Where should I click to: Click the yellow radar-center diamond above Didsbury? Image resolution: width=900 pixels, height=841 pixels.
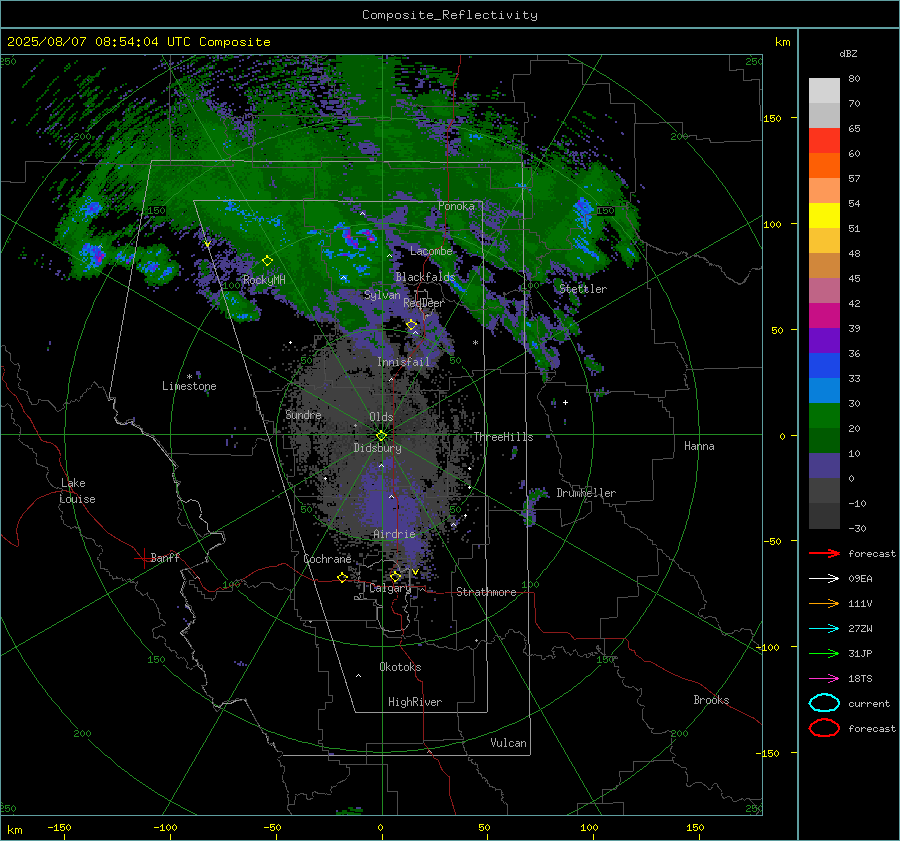click(381, 435)
